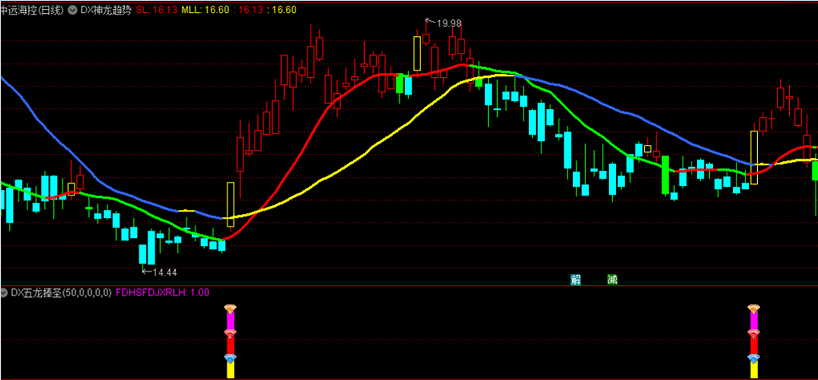
Task: Click top diamond on the latest signal bar
Action: (x=753, y=308)
